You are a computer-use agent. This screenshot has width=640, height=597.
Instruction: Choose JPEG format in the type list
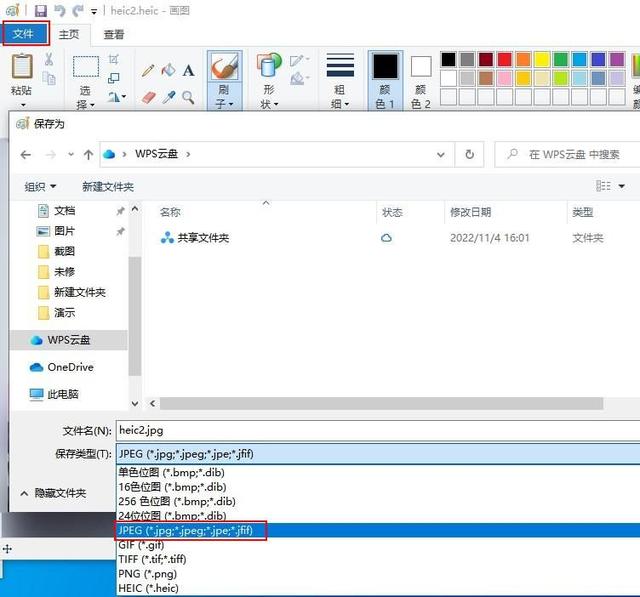pos(378,530)
